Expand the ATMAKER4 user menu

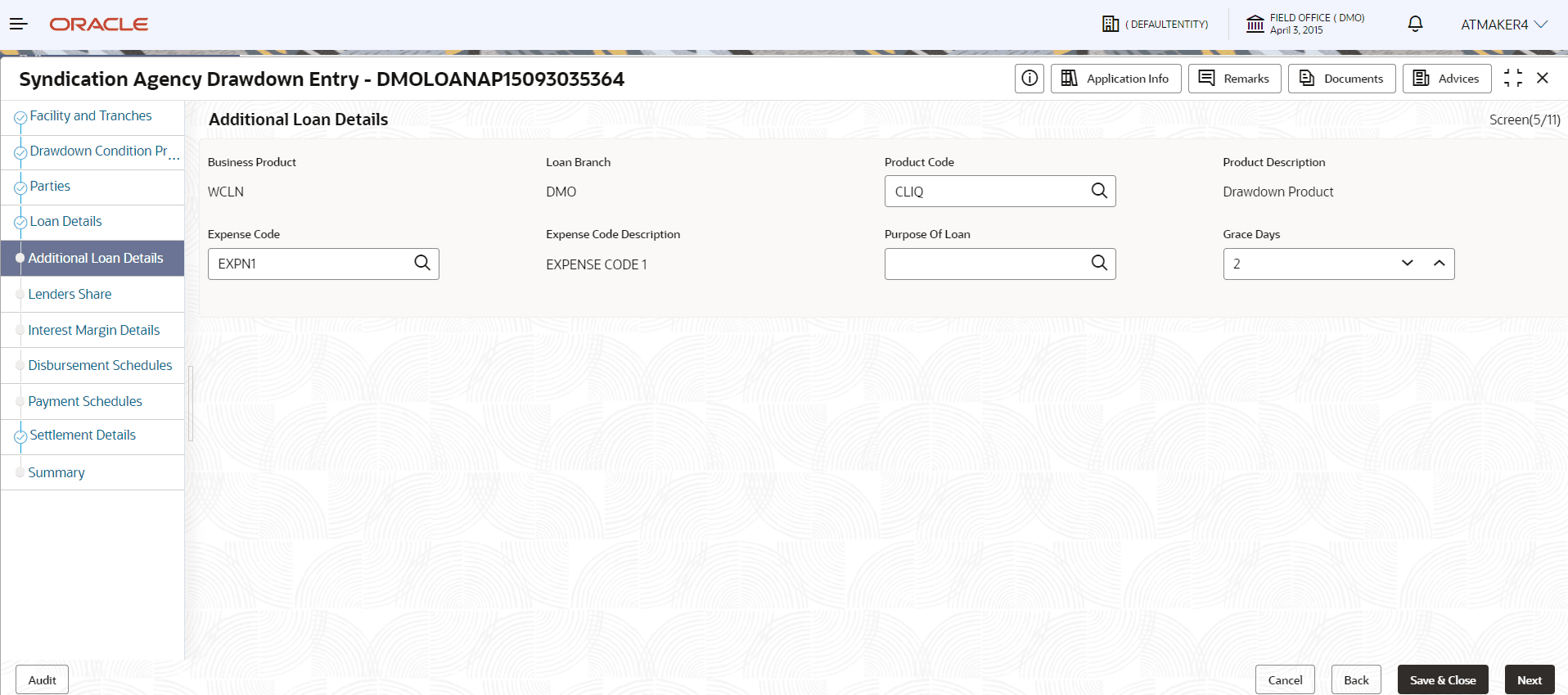[1503, 25]
